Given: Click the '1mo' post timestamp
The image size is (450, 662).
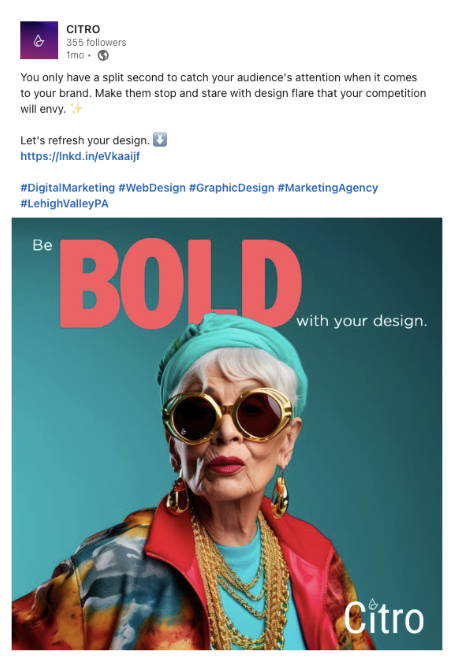Looking at the screenshot, I should pos(75,55).
